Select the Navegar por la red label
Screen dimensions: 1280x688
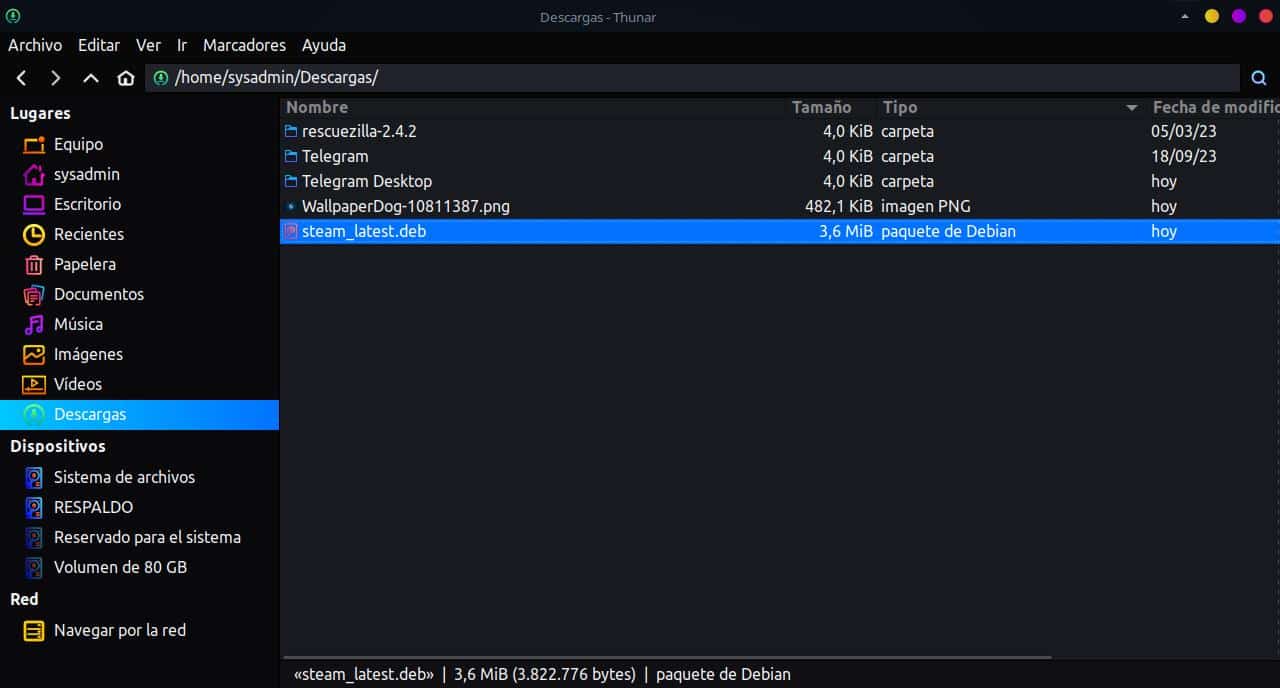coord(120,630)
